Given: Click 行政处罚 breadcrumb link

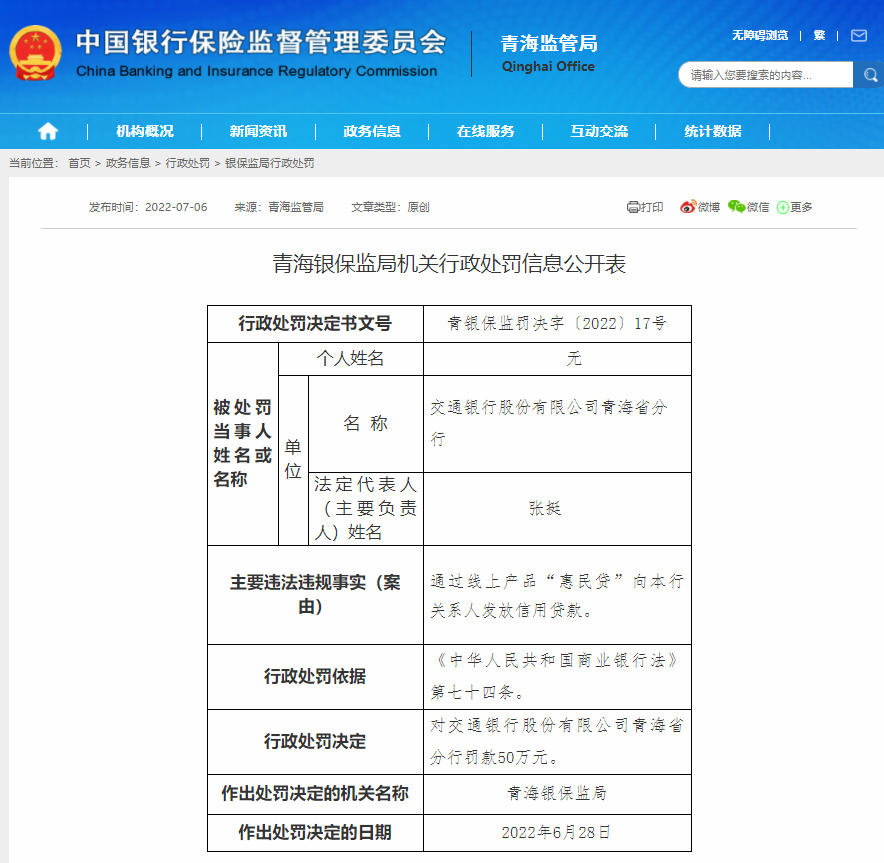Looking at the screenshot, I should (x=187, y=163).
